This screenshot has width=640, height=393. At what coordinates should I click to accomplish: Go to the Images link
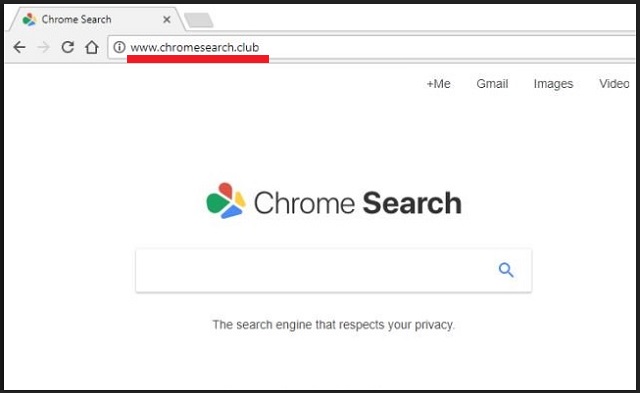tap(553, 84)
